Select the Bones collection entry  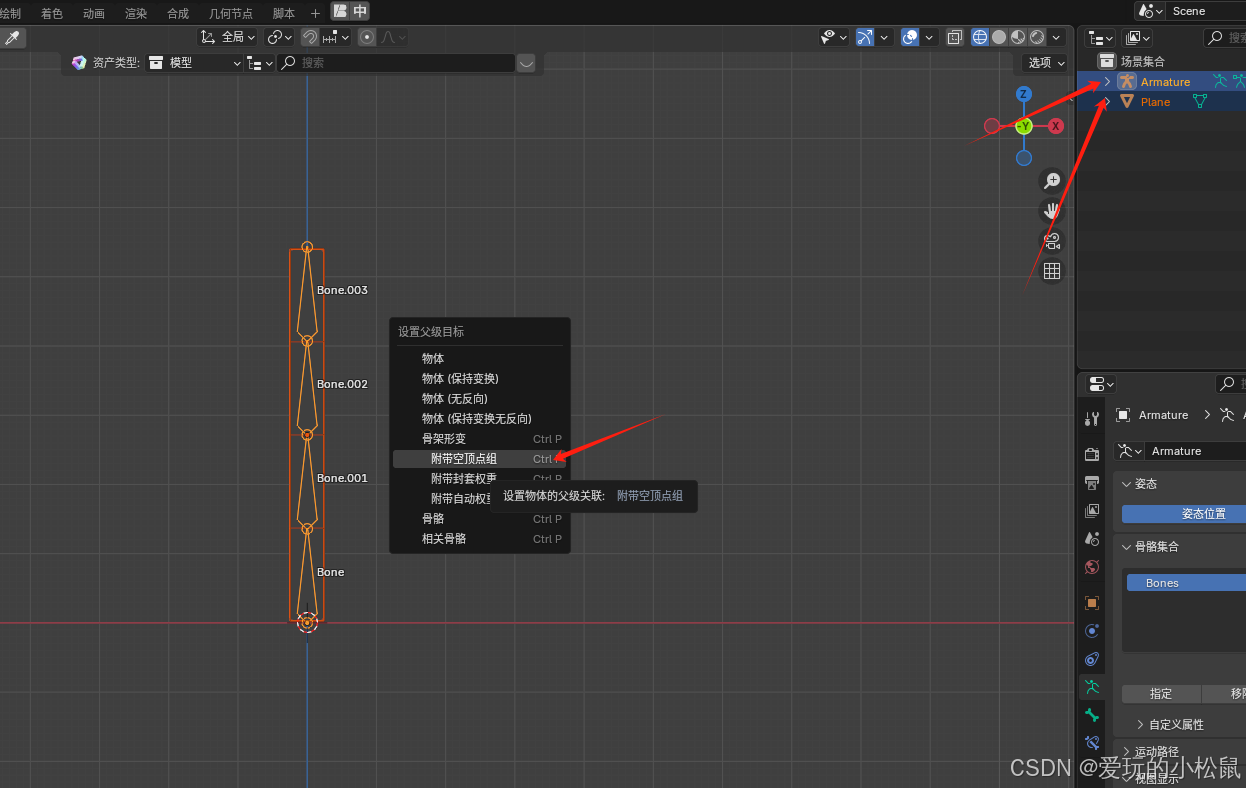click(x=1186, y=583)
